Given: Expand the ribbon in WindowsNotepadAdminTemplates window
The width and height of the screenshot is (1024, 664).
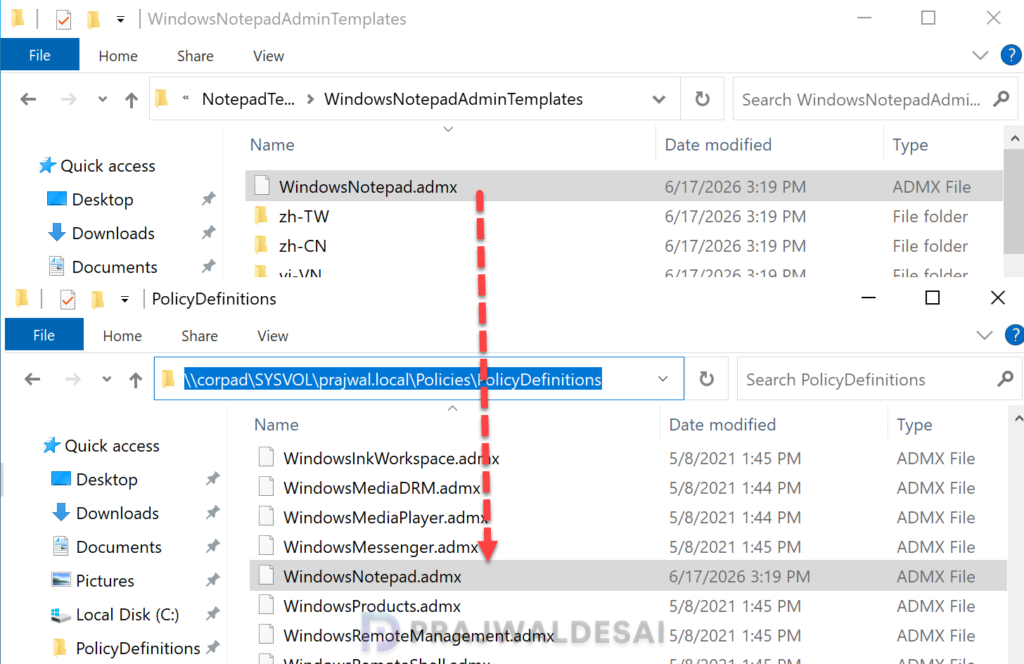Looking at the screenshot, I should tap(980, 55).
